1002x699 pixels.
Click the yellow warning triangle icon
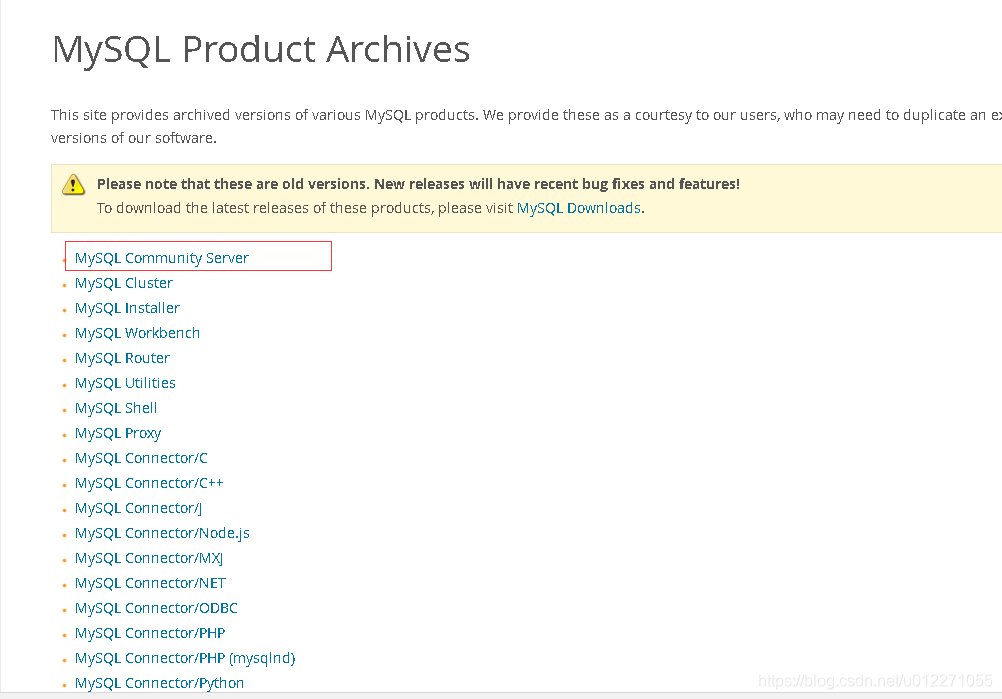(x=73, y=184)
